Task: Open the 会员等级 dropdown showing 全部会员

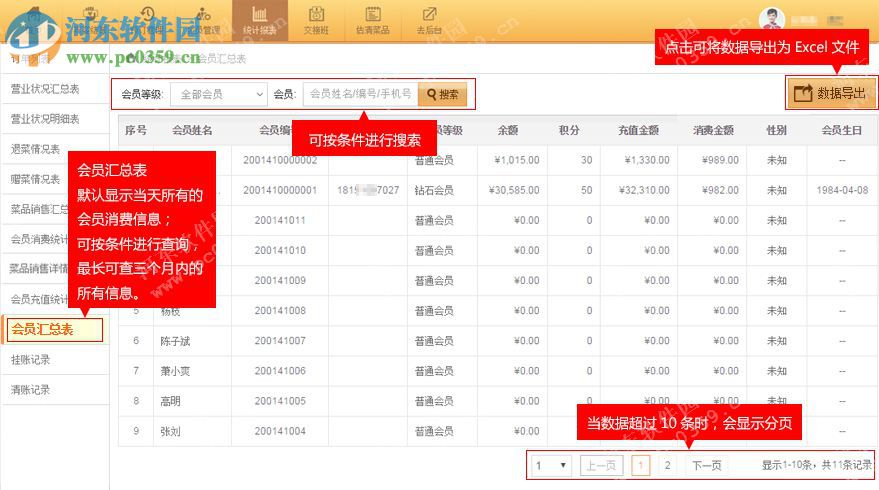Action: pos(219,94)
